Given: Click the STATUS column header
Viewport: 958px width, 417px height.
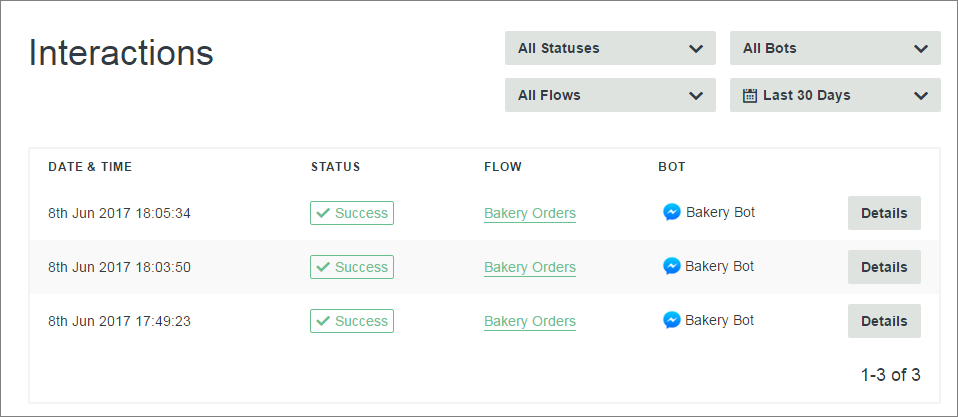Looking at the screenshot, I should 335,167.
